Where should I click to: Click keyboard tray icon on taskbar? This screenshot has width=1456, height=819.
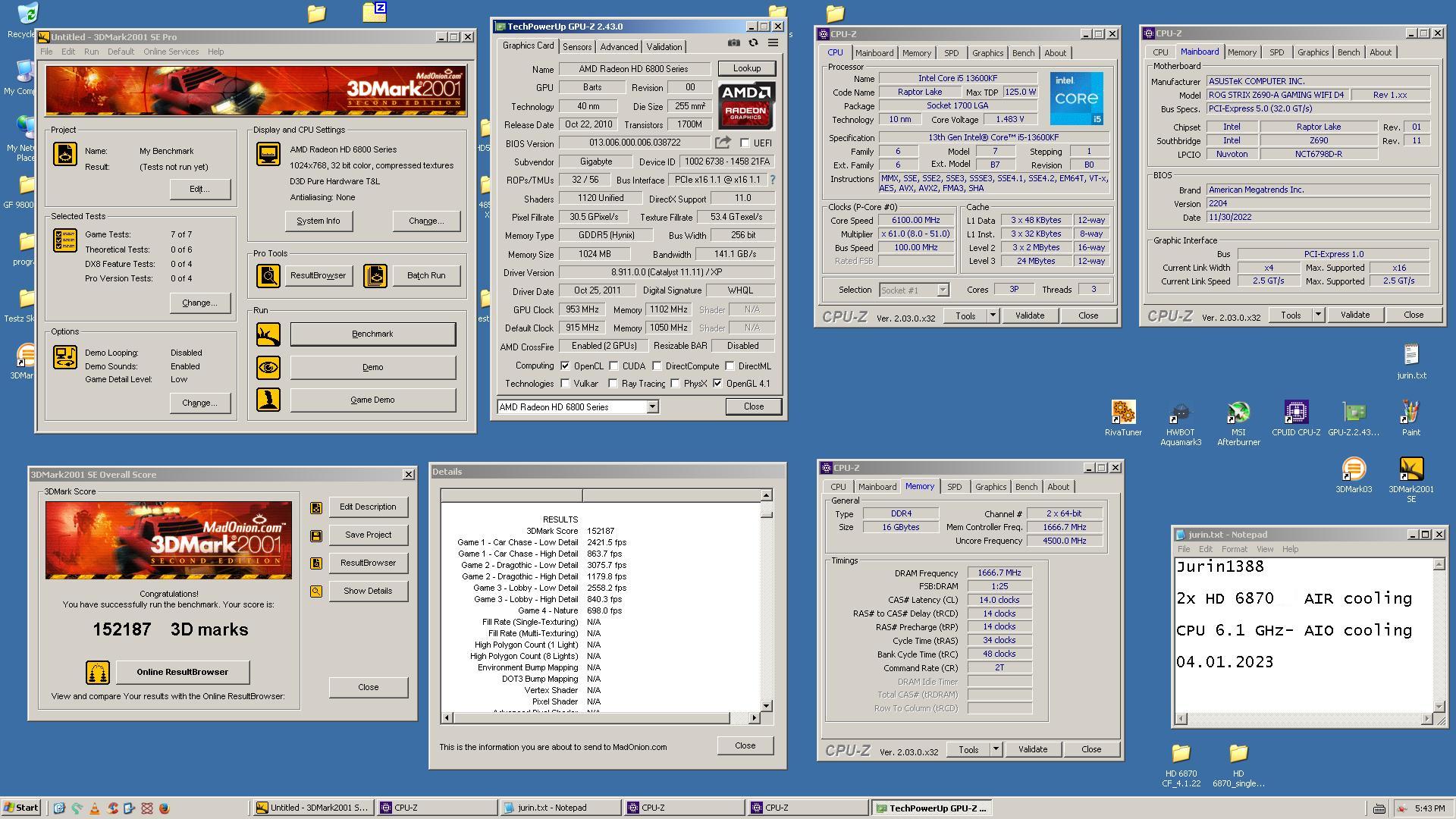(x=1379, y=808)
